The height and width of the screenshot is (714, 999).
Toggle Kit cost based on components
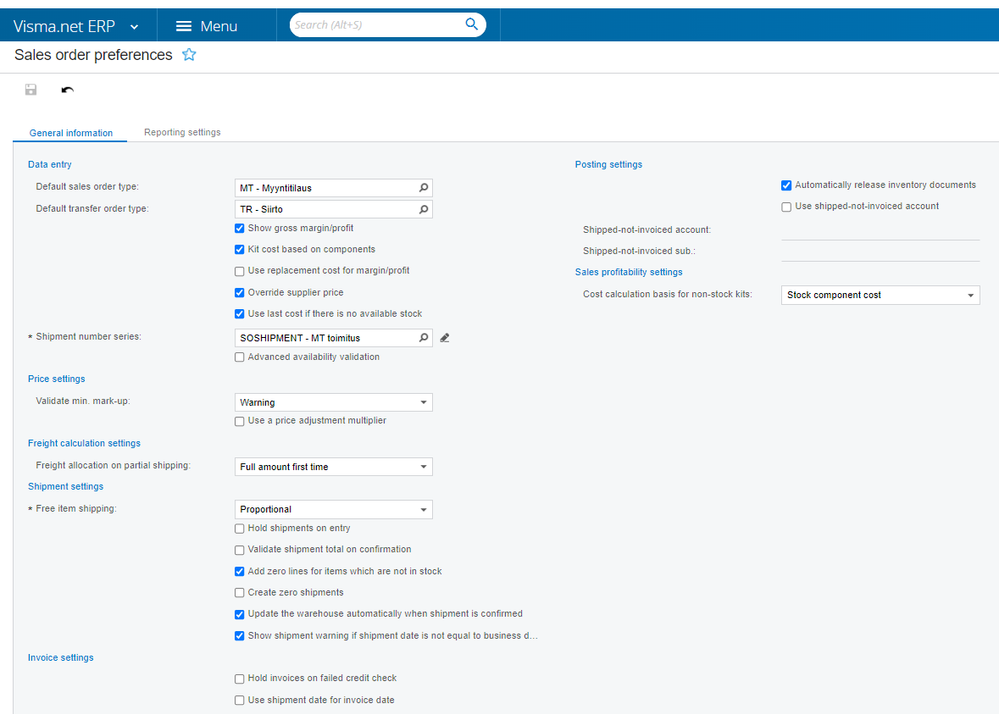(x=240, y=250)
